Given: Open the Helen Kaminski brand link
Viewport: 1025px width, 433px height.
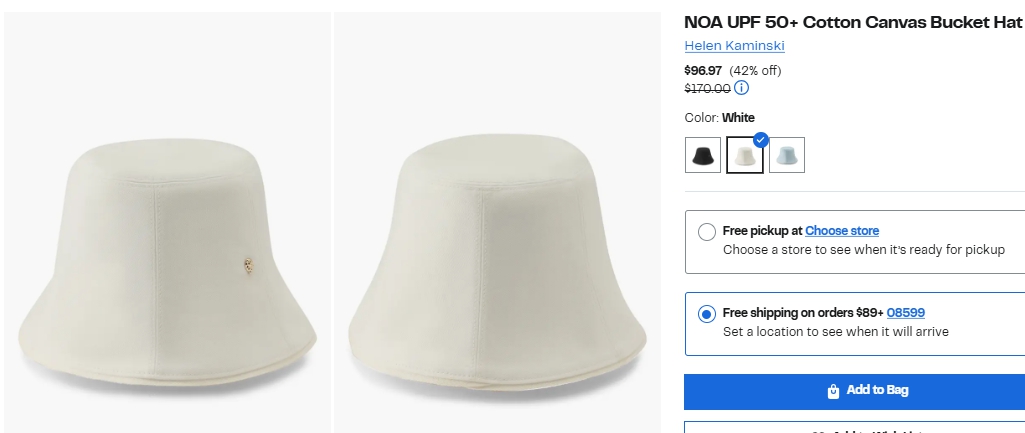Looking at the screenshot, I should pos(734,46).
